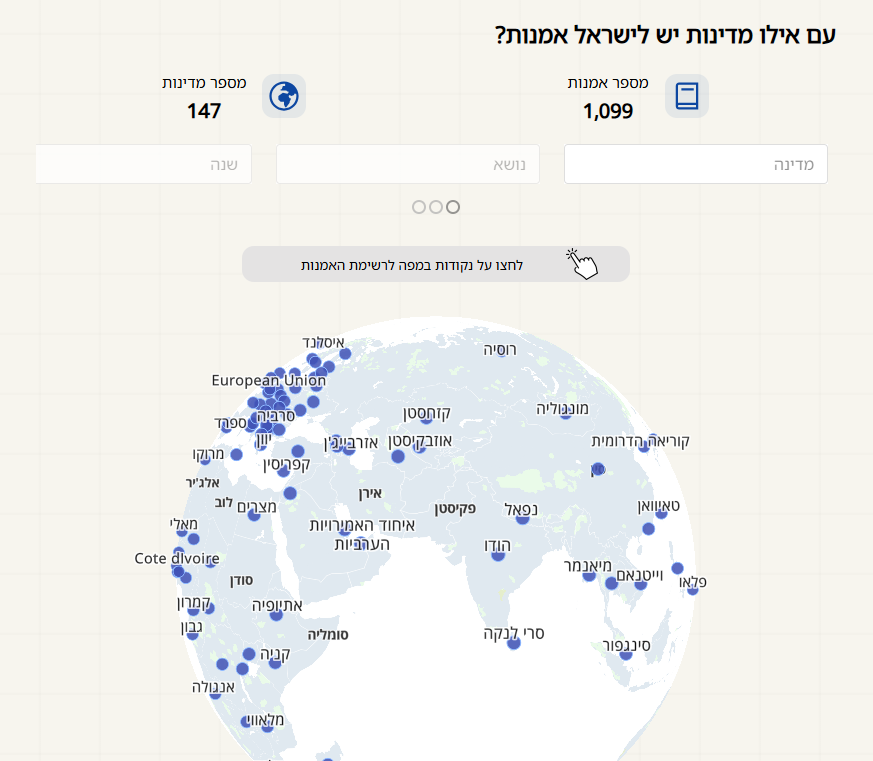Click the globe countries icon
The image size is (873, 761).
pos(284,96)
